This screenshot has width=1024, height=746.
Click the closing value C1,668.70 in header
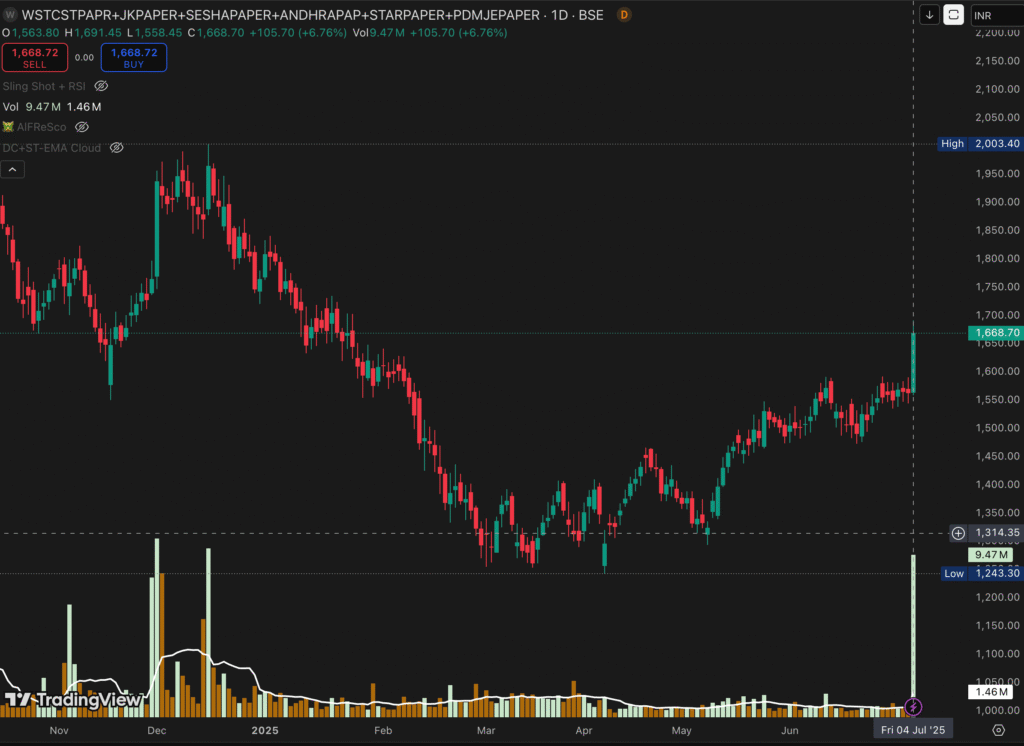pyautogui.click(x=216, y=33)
